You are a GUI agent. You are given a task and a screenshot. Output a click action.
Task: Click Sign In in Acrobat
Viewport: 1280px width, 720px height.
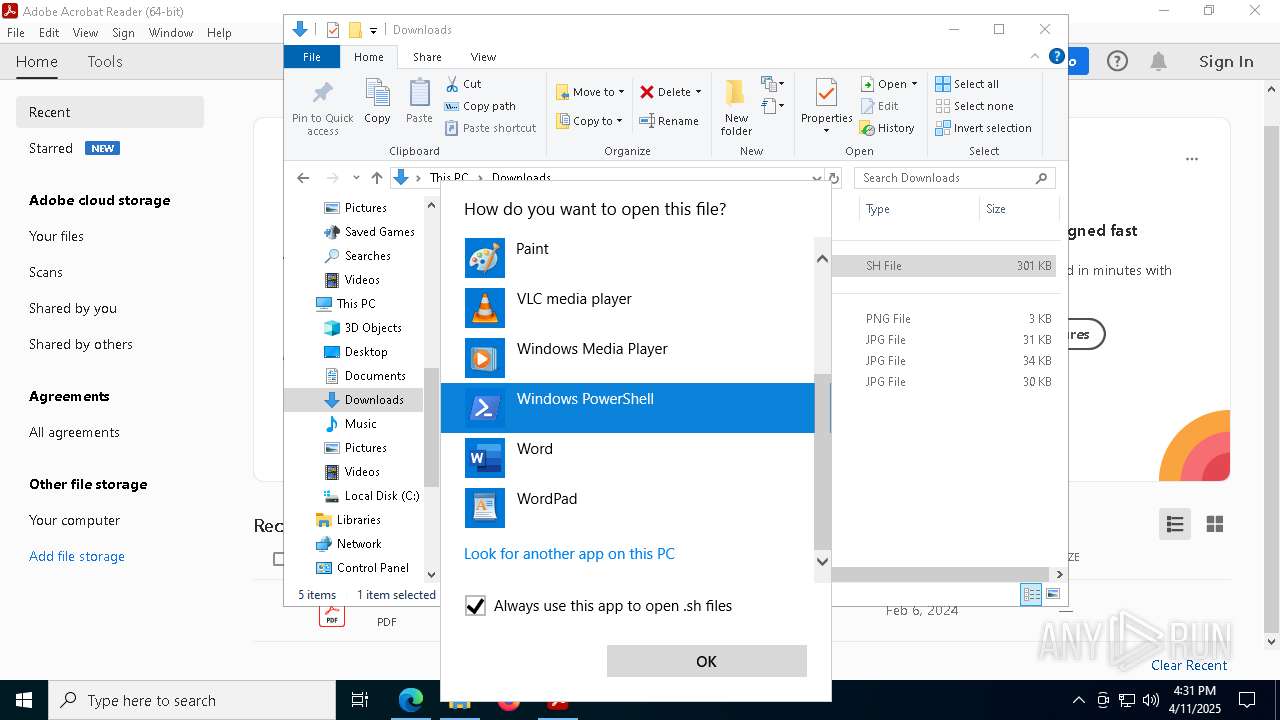coord(1226,61)
